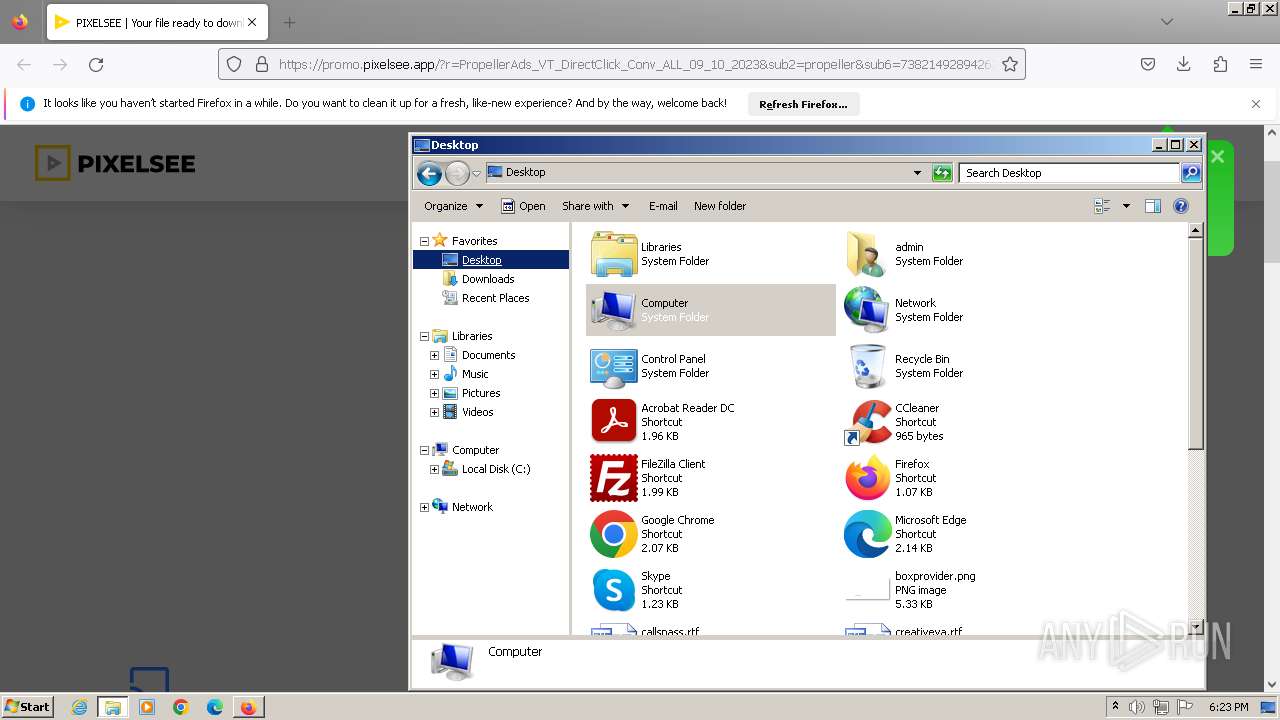The height and width of the screenshot is (720, 1280).
Task: Click the Firefox URL address field
Action: coord(634,64)
